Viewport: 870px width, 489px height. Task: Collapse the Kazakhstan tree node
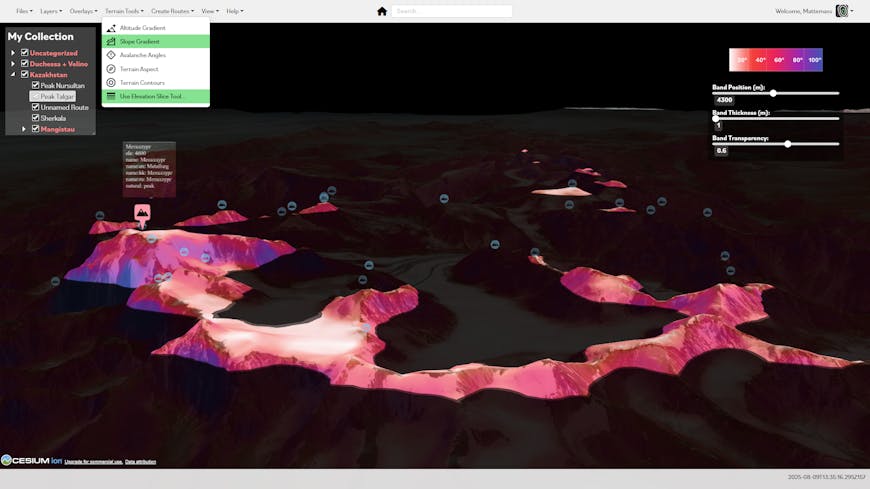(x=13, y=74)
